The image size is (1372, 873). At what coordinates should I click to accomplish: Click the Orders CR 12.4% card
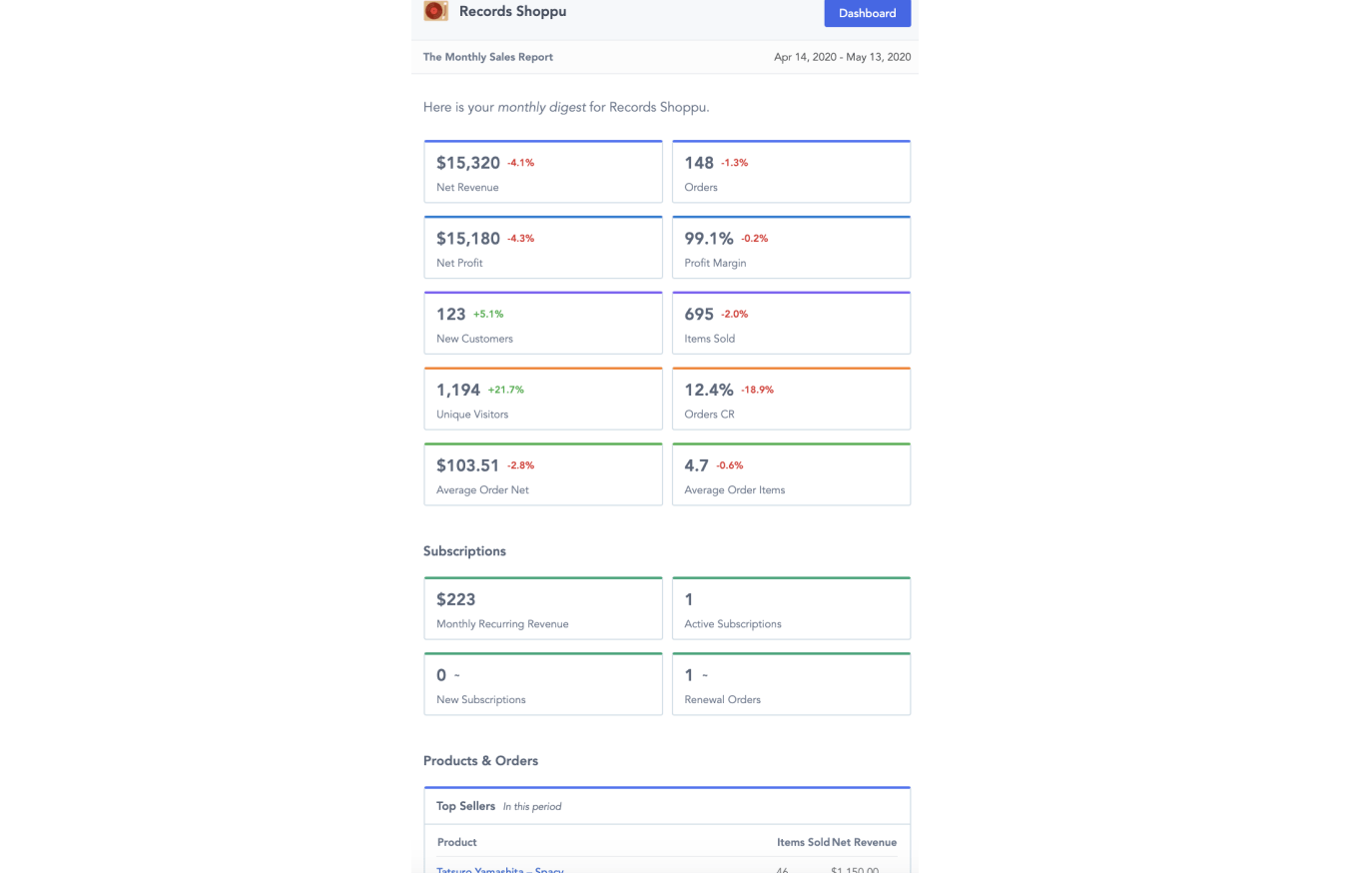click(791, 400)
